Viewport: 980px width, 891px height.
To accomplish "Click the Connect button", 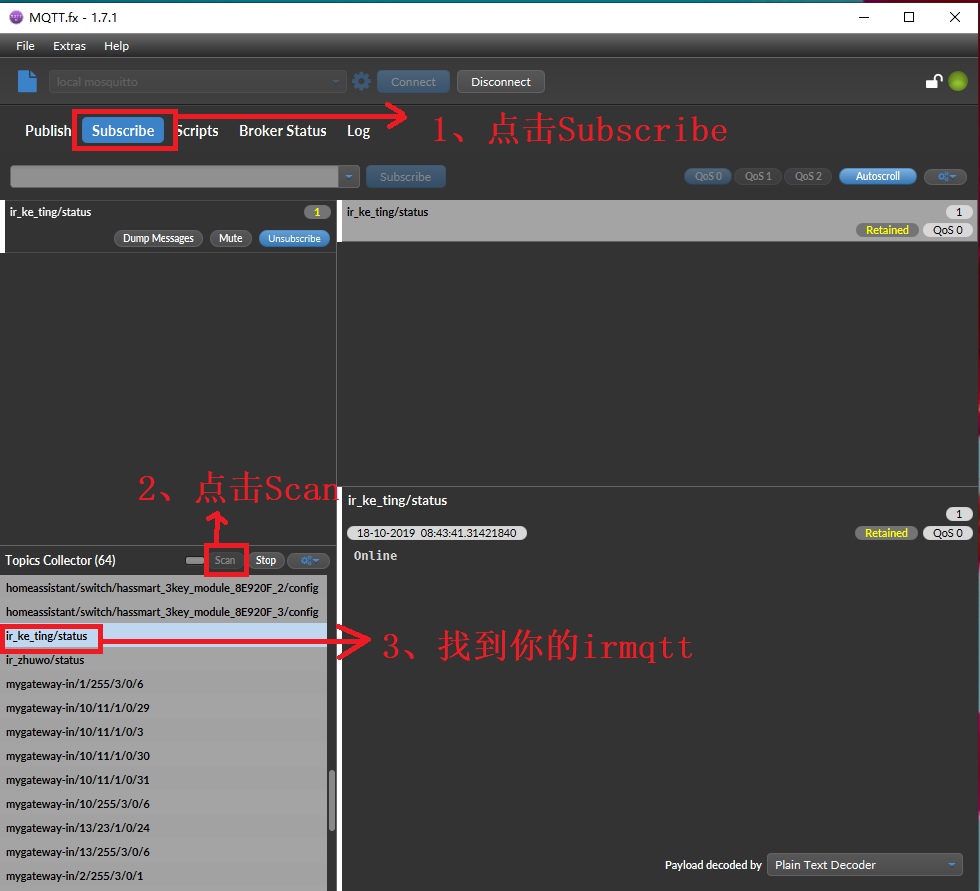I will point(413,82).
